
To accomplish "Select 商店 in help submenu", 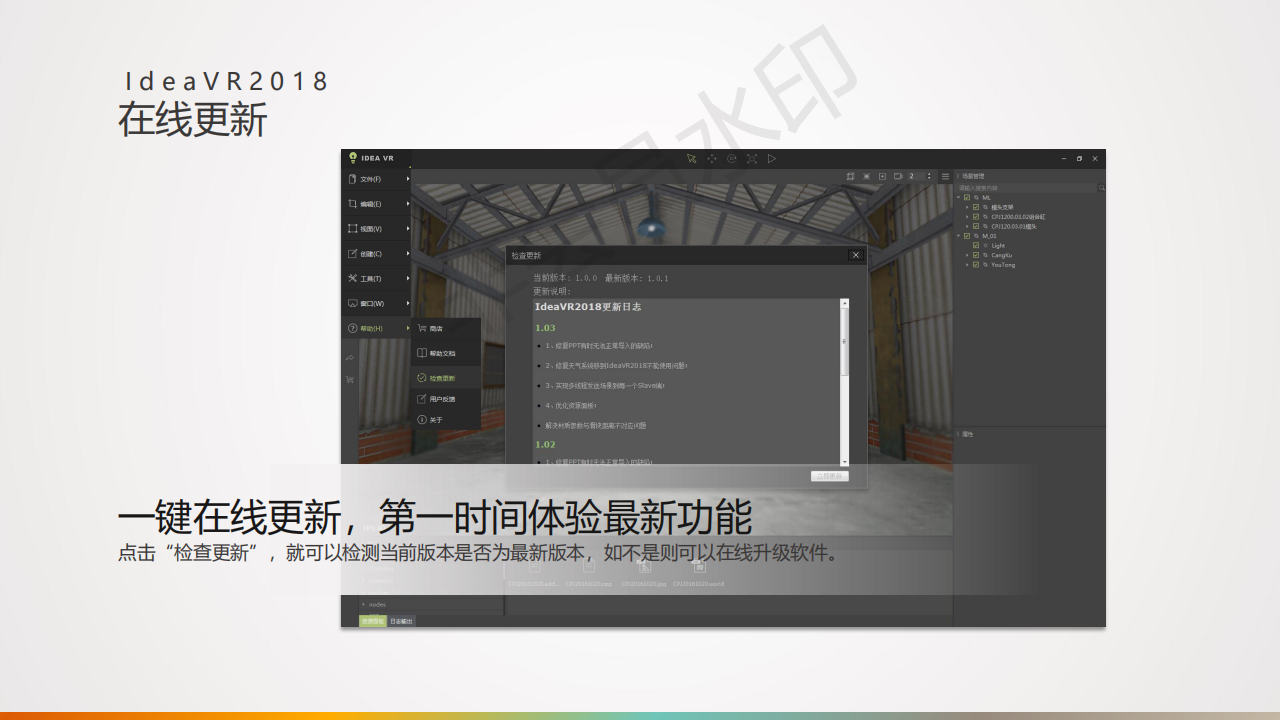I will (x=446, y=329).
